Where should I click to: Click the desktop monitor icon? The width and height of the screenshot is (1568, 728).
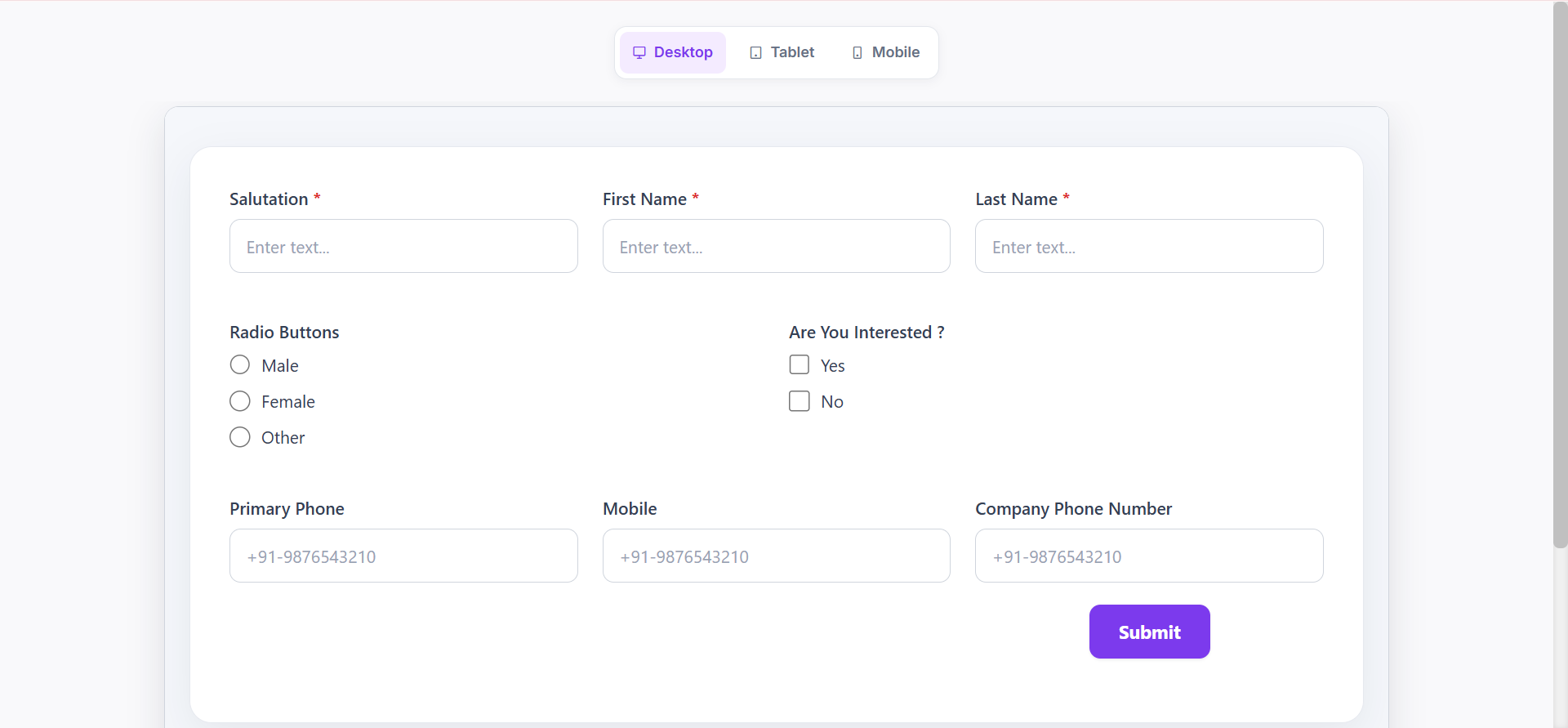click(639, 52)
